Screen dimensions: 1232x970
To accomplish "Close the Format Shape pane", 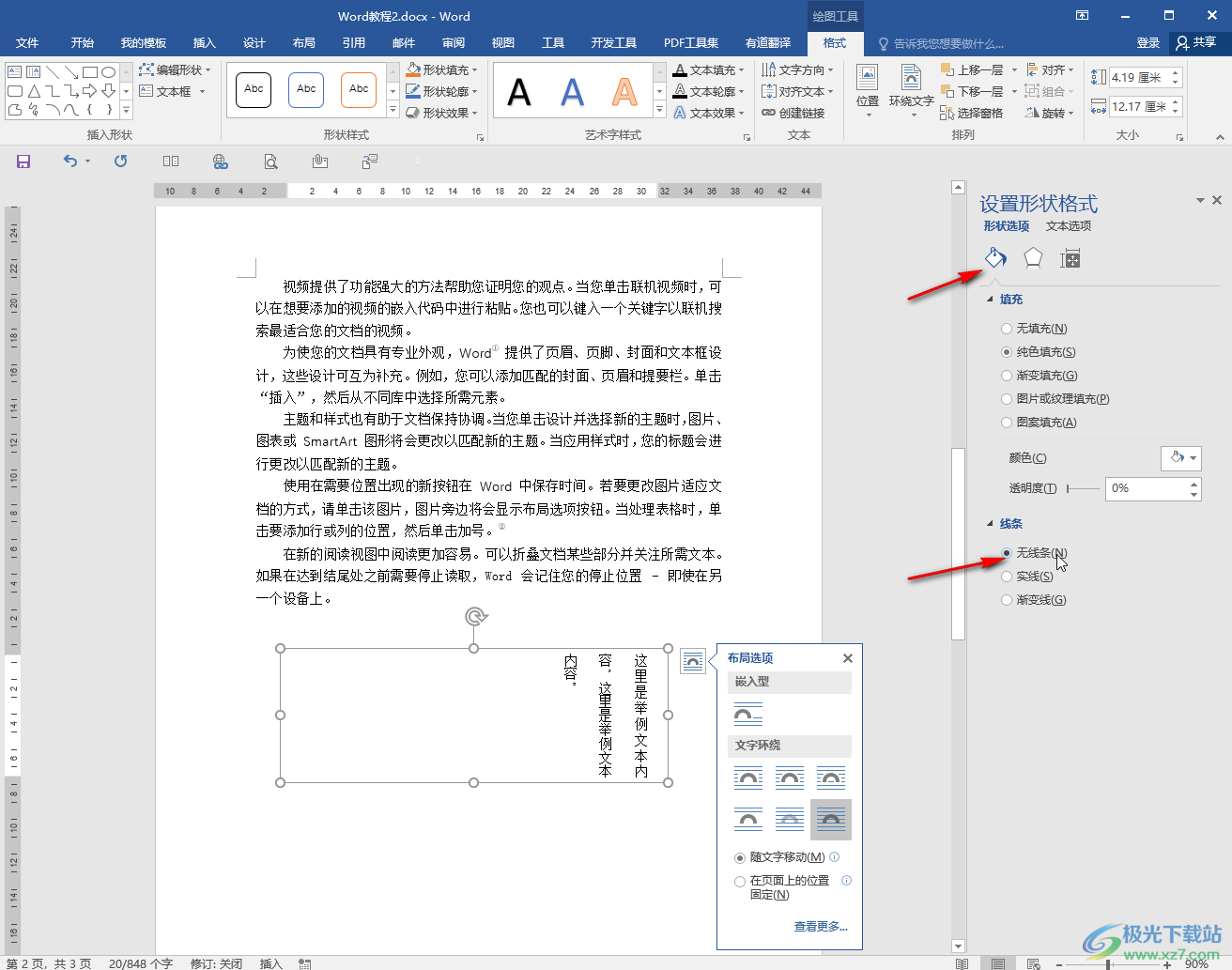I will (1217, 200).
